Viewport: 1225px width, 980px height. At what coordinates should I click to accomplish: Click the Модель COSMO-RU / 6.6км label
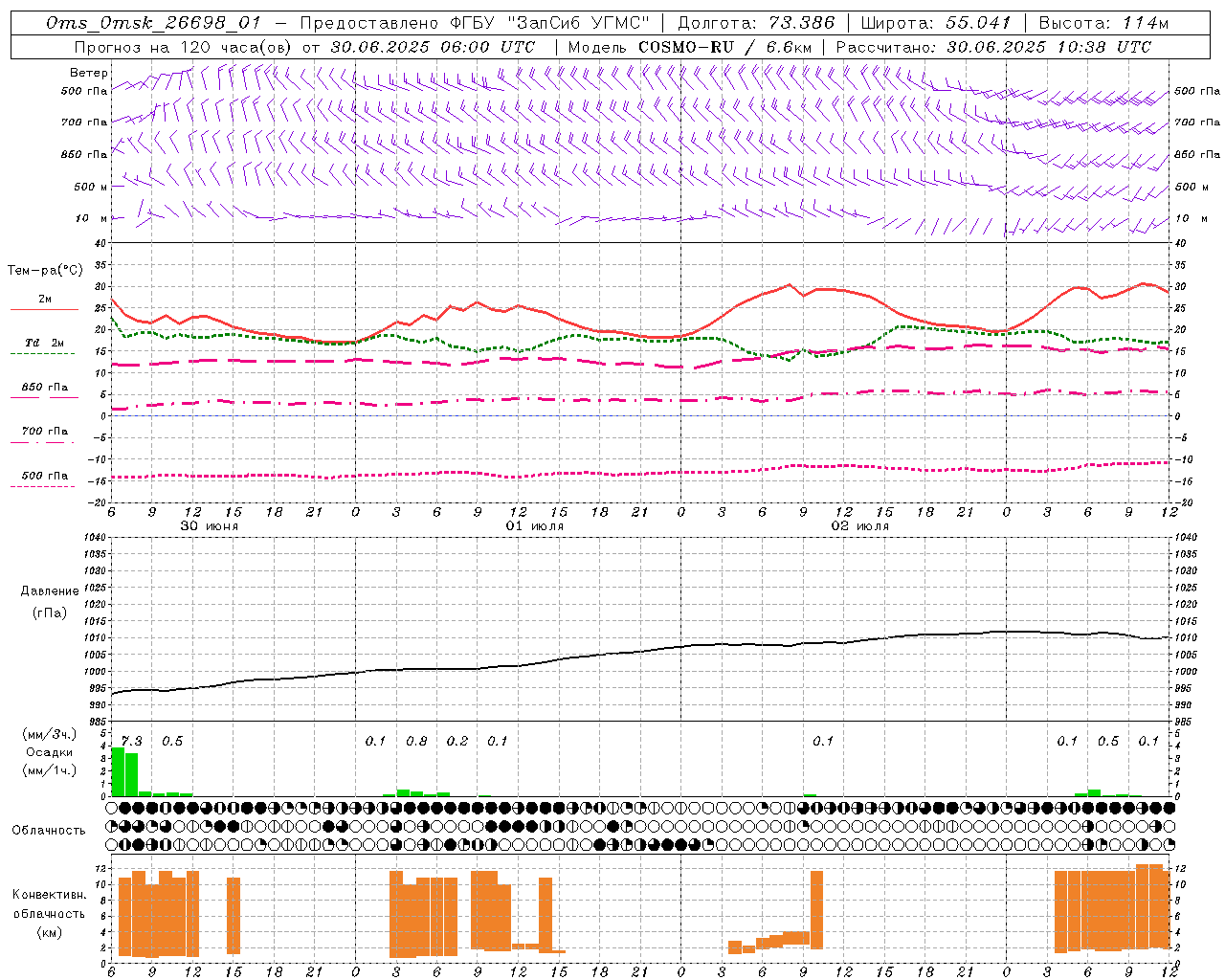click(x=689, y=47)
